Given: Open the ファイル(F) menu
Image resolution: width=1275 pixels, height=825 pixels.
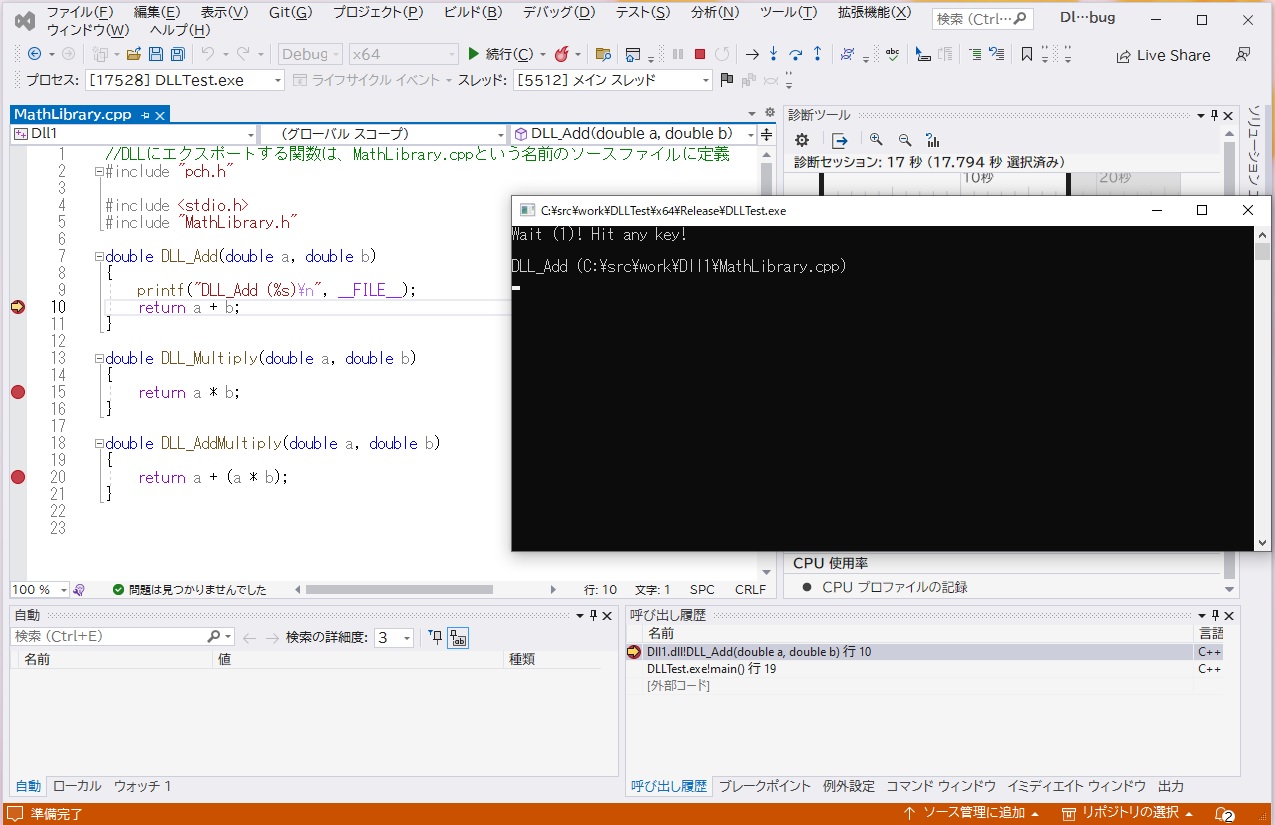Looking at the screenshot, I should [x=80, y=12].
